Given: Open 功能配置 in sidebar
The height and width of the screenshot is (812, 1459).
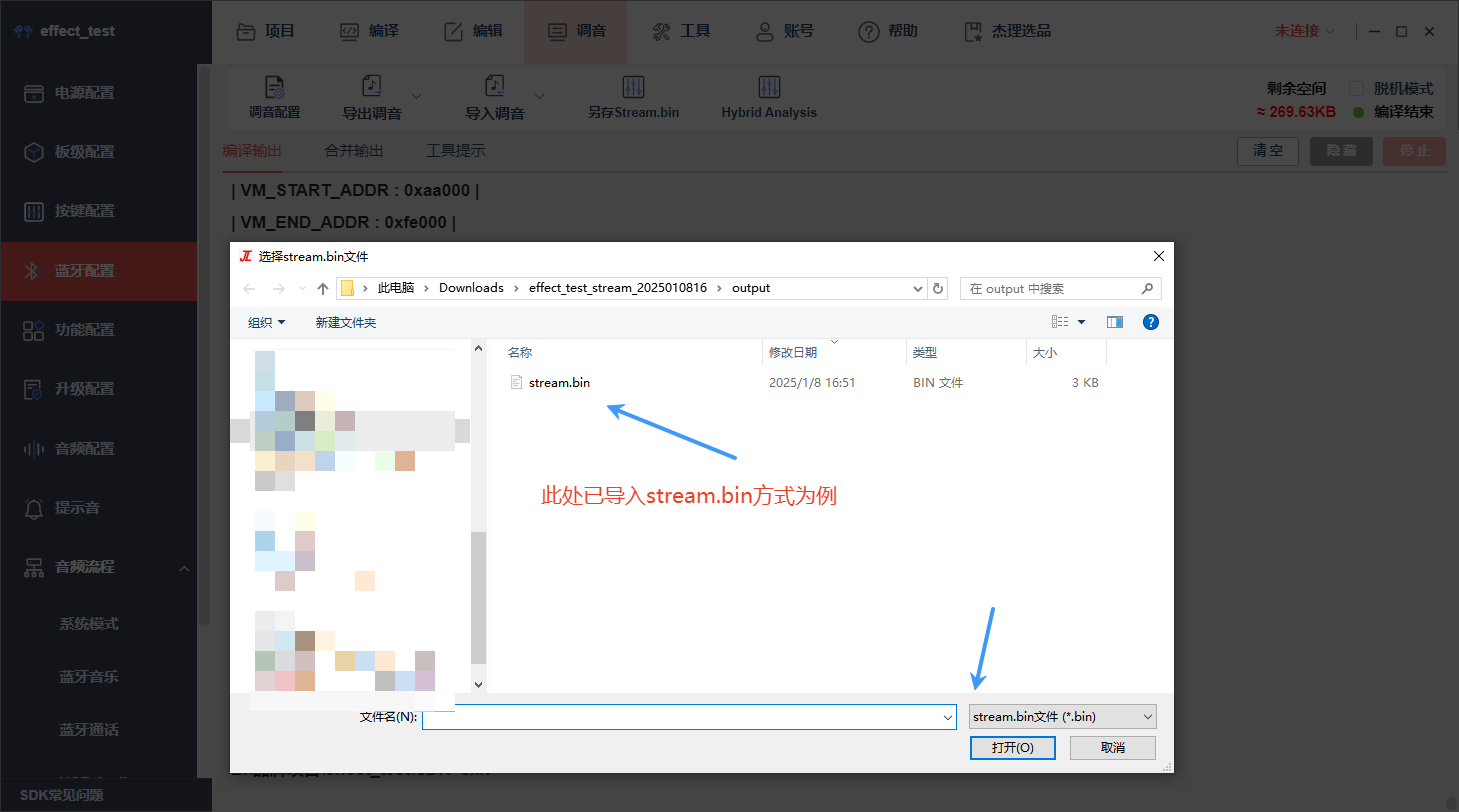Looking at the screenshot, I should 99,330.
